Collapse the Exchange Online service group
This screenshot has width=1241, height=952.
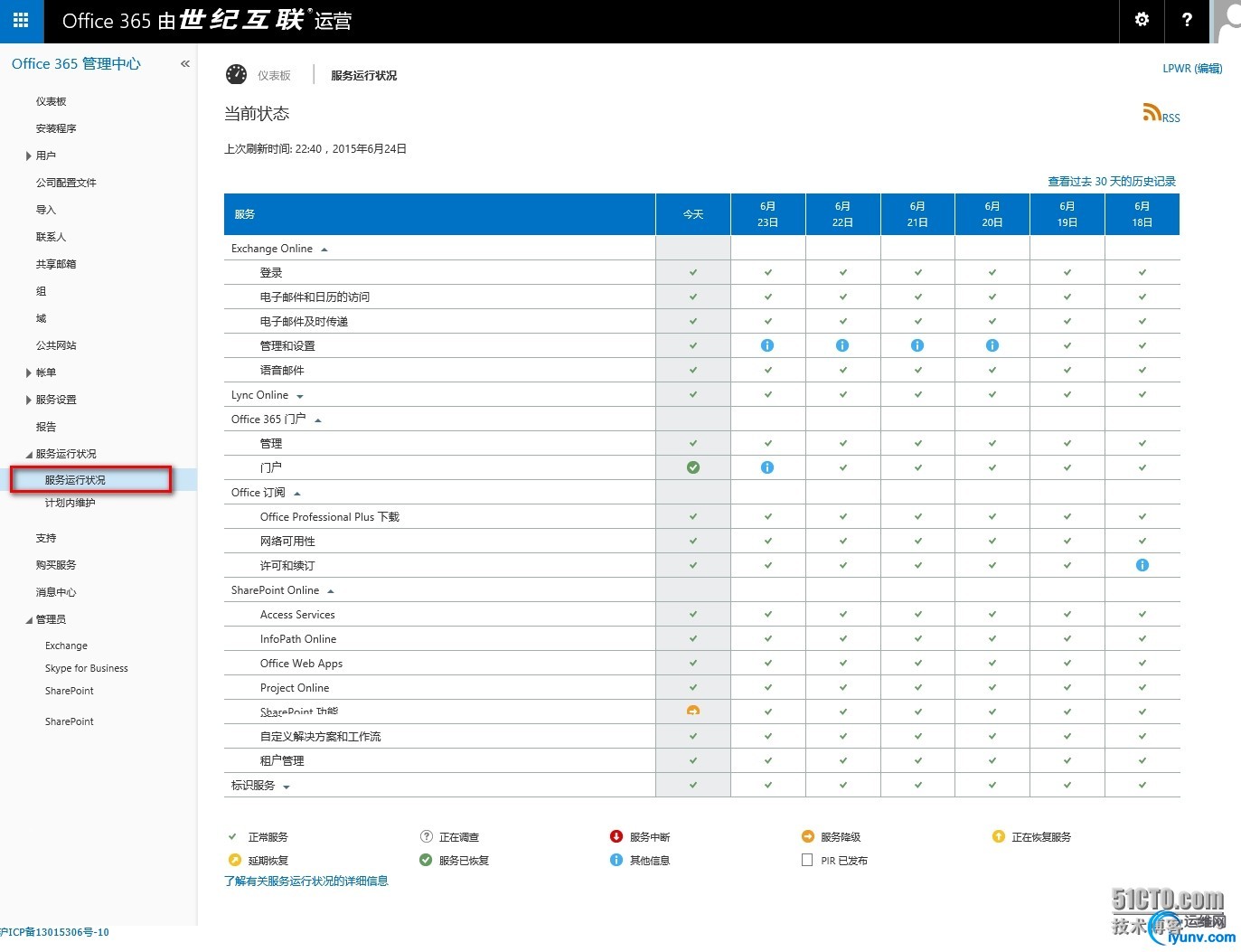(x=324, y=250)
